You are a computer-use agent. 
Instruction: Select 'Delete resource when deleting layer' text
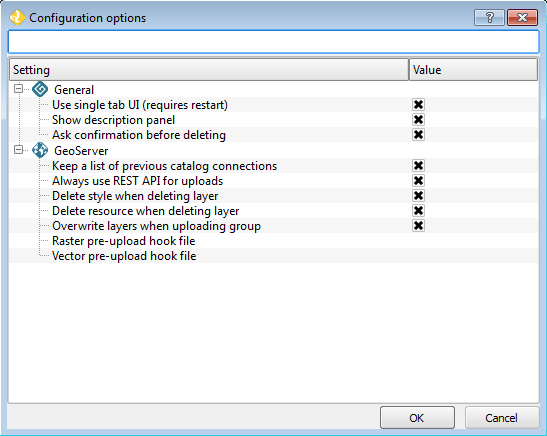pos(145,211)
